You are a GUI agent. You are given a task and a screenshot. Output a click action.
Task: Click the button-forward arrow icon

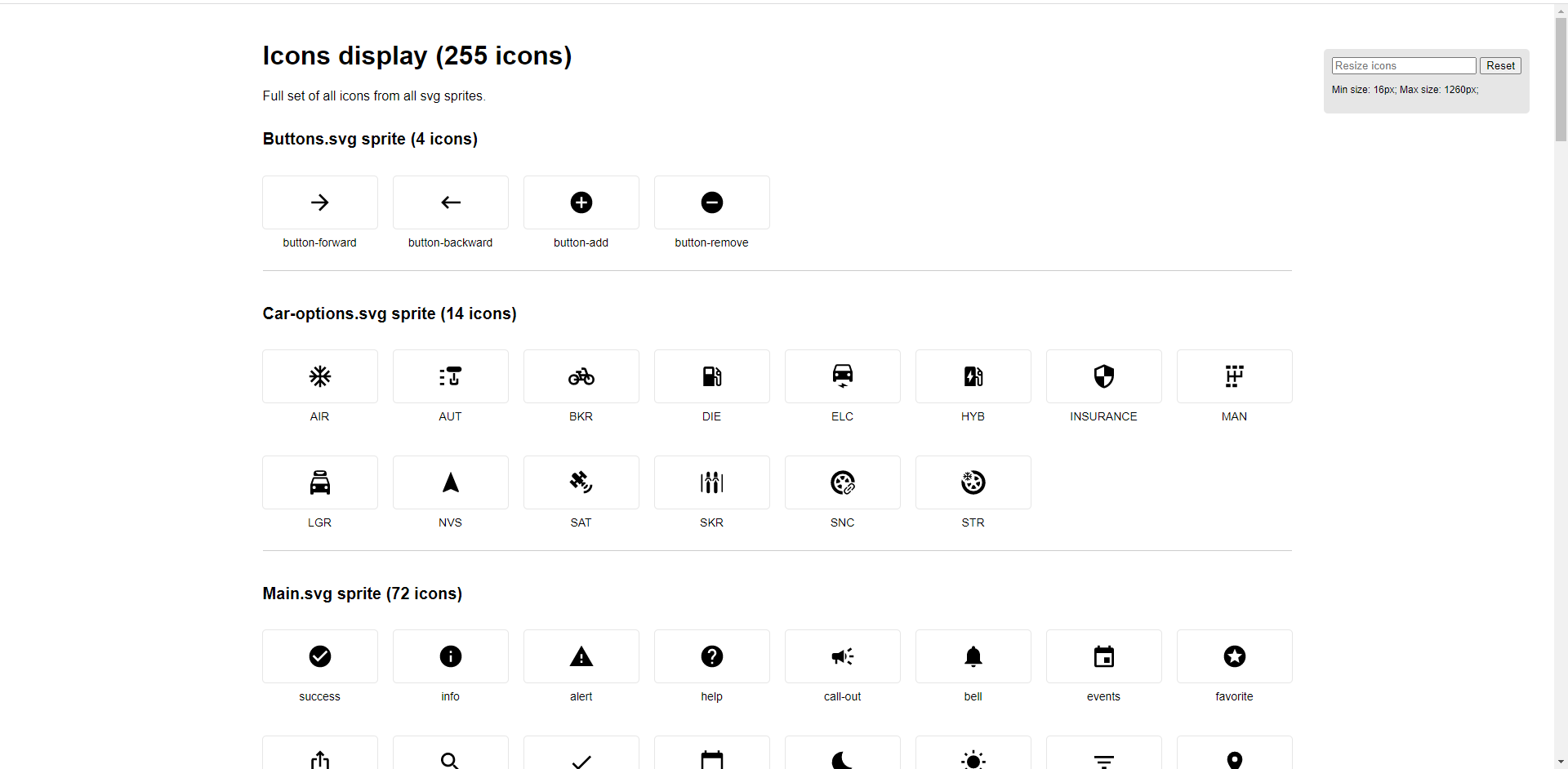point(319,202)
